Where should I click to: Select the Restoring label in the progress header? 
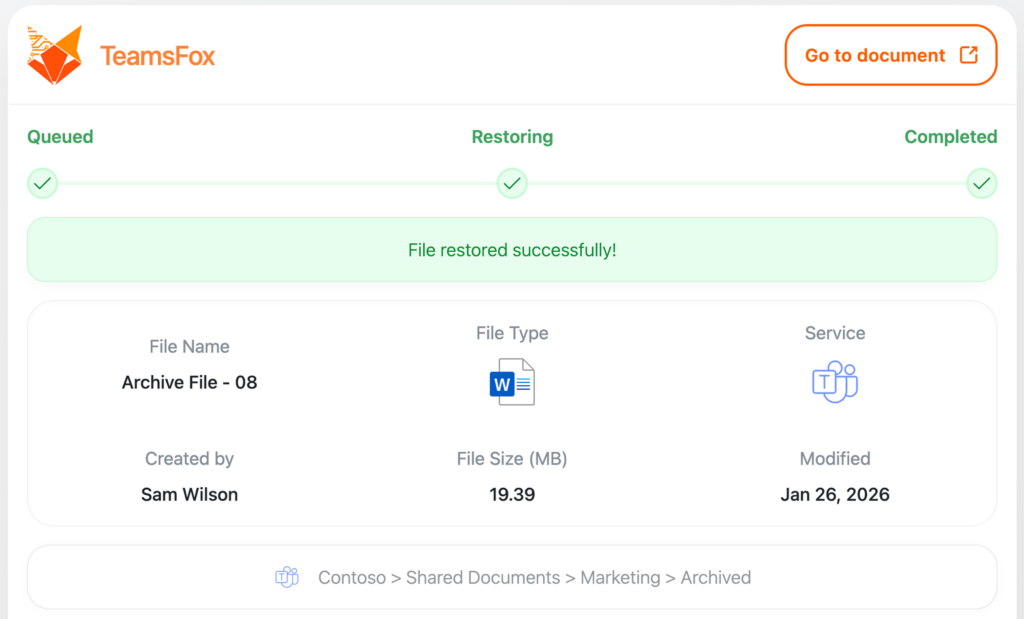pyautogui.click(x=512, y=137)
